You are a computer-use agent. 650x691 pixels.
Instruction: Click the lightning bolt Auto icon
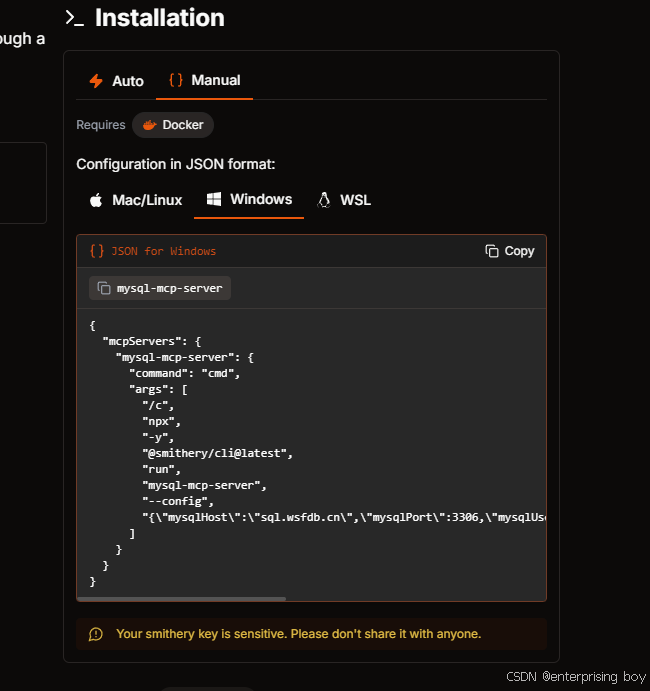pyautogui.click(x=96, y=81)
